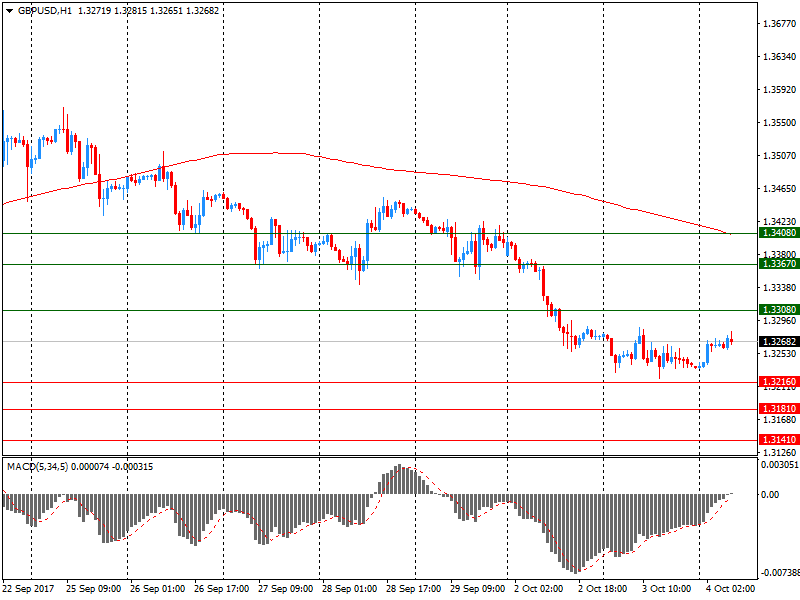Viewport: 800px width, 600px height.
Task: Select the 1.33670 green level label
Action: 779,264
